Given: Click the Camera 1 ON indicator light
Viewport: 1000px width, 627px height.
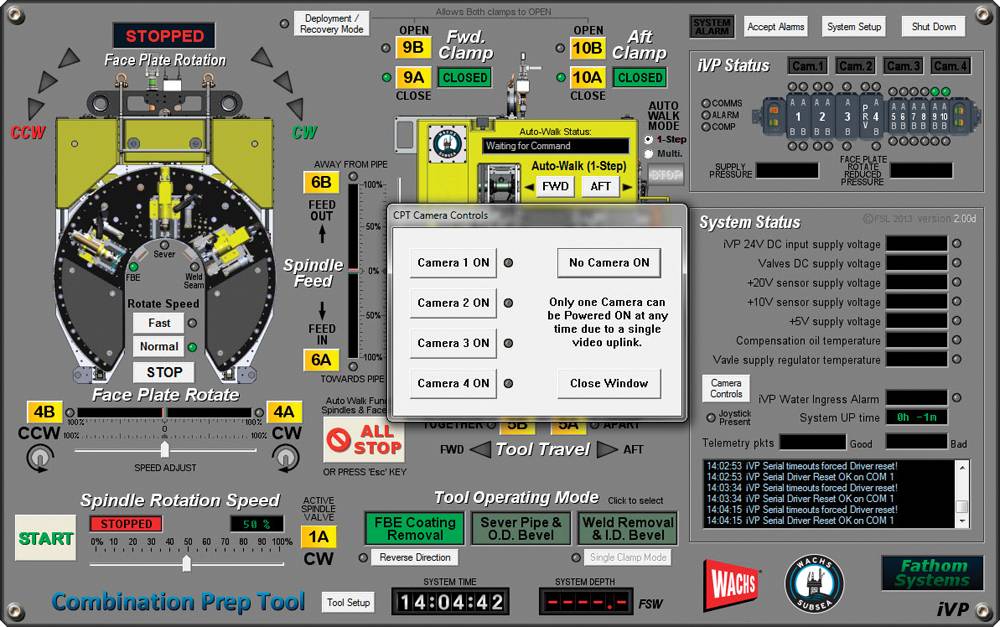Looking at the screenshot, I should pos(508,263).
